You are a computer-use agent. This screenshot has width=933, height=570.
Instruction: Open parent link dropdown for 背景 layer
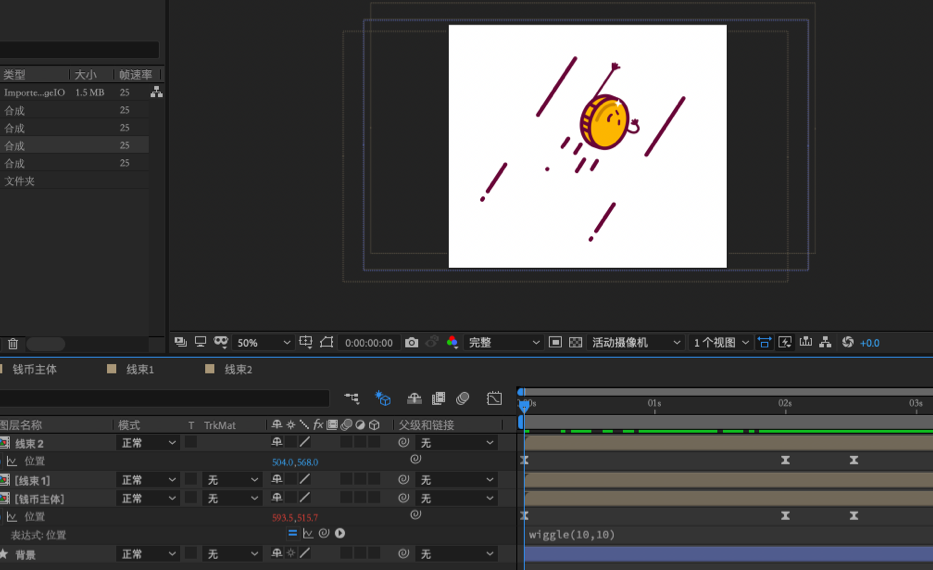[x=456, y=554]
